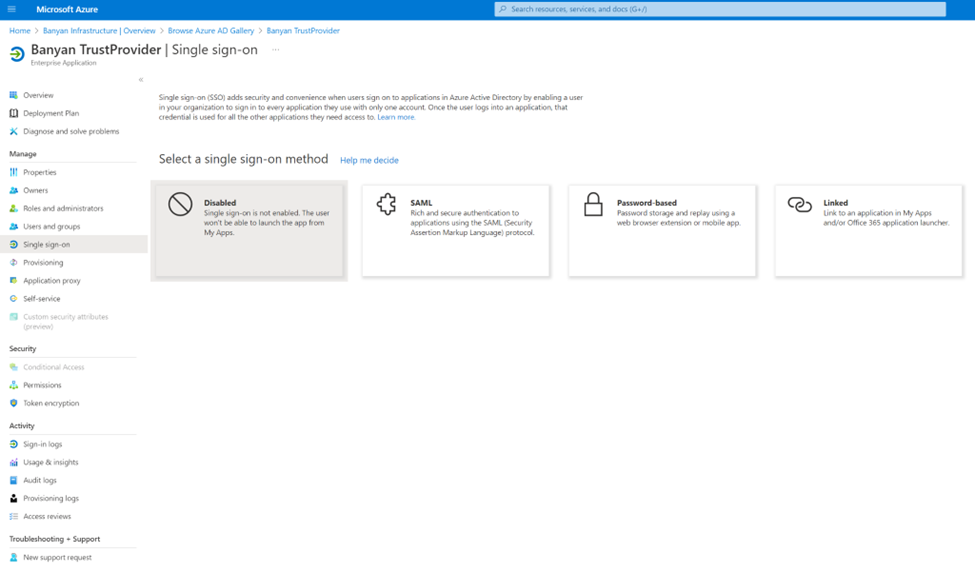Viewport: 975px width, 573px height.
Task: Click the Banyan TrustProvider app logo icon
Action: coord(17,55)
